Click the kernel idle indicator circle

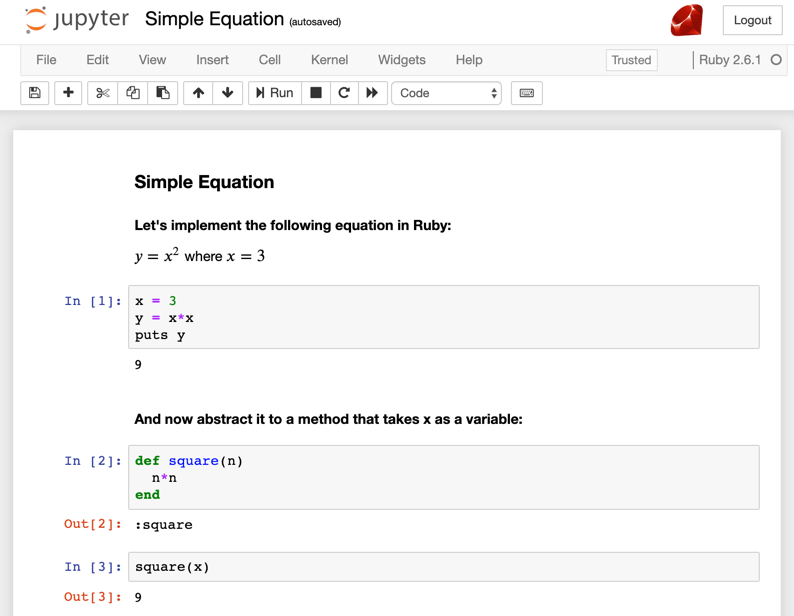776,60
